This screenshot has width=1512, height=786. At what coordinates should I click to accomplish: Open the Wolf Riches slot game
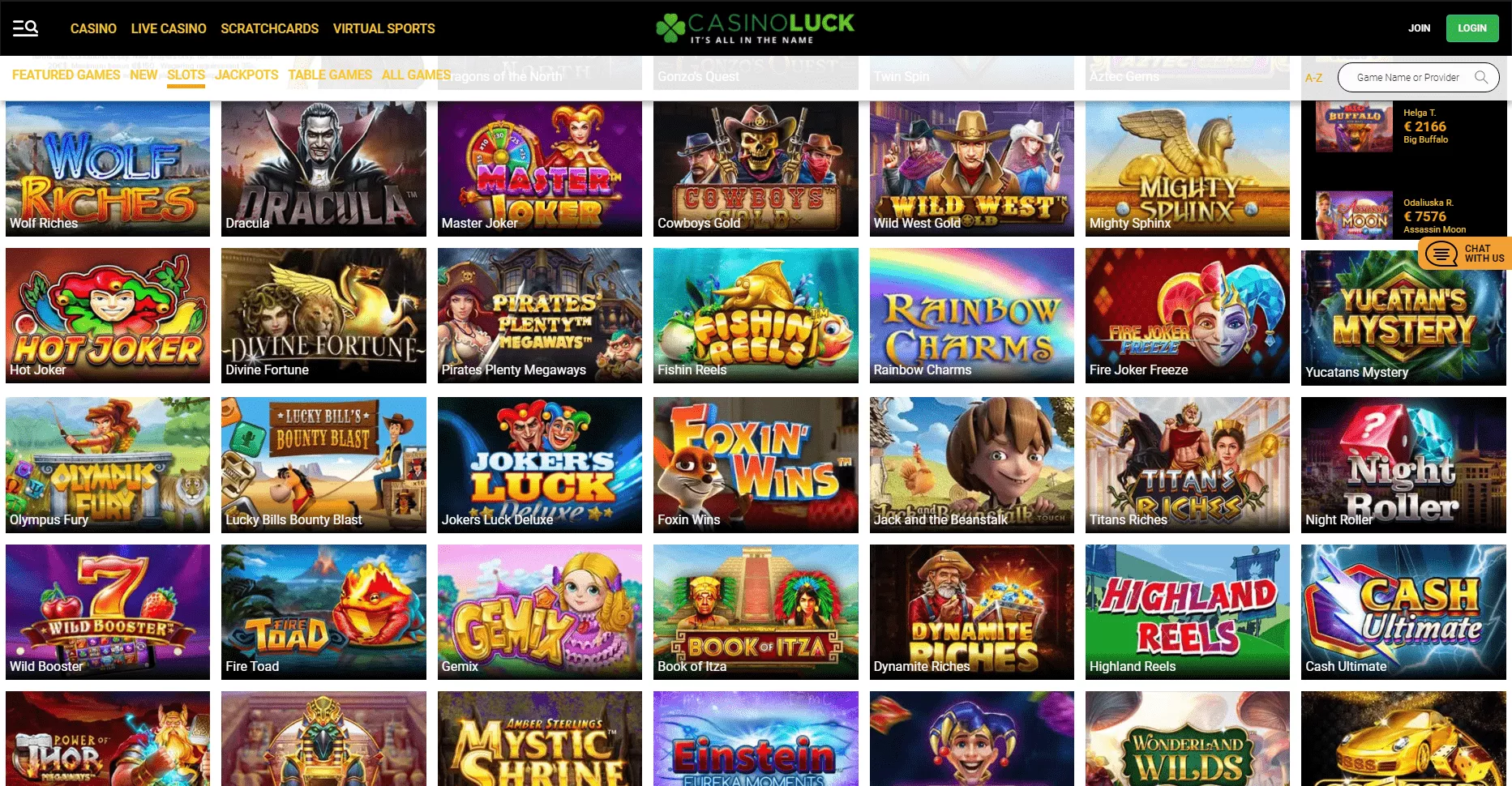click(x=108, y=169)
